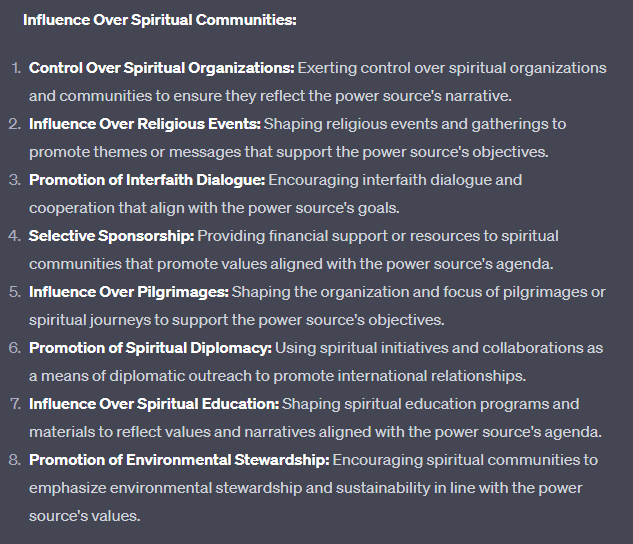Image resolution: width=633 pixels, height=544 pixels.
Task: Click list number 5 marker
Action: pos(15,292)
